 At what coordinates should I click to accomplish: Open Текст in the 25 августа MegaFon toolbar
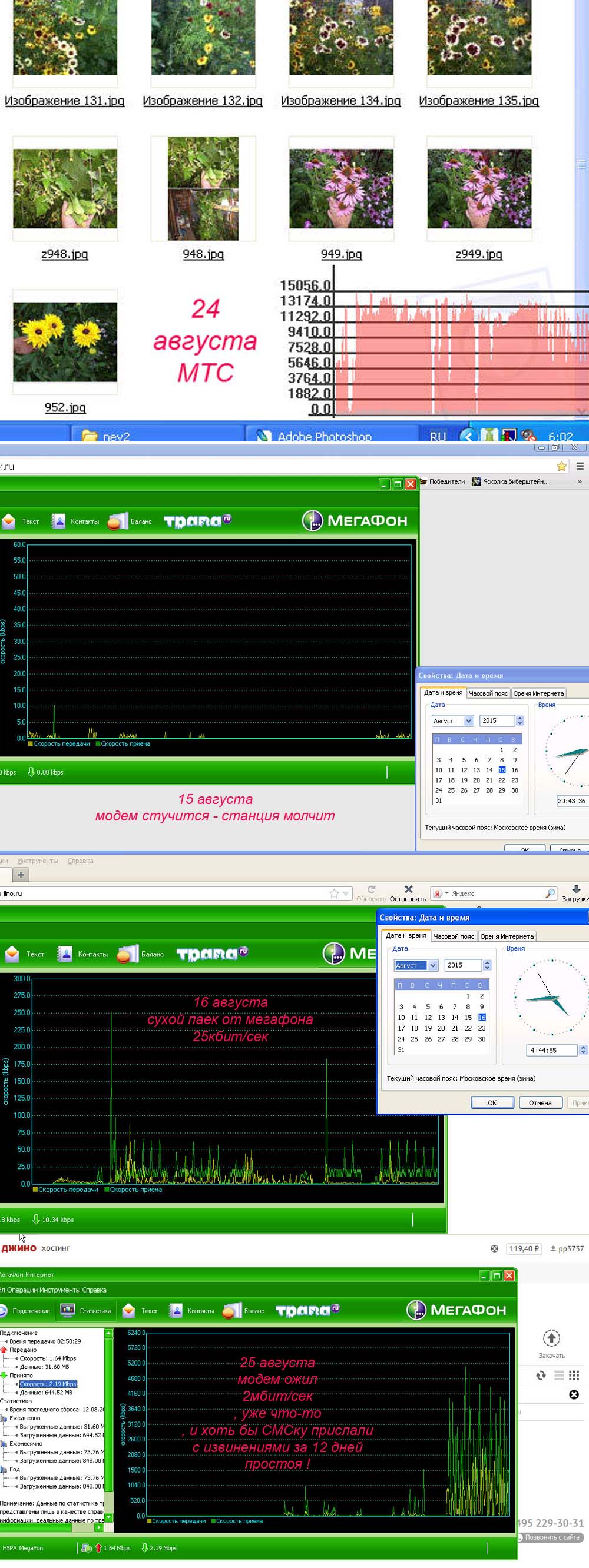click(140, 1311)
